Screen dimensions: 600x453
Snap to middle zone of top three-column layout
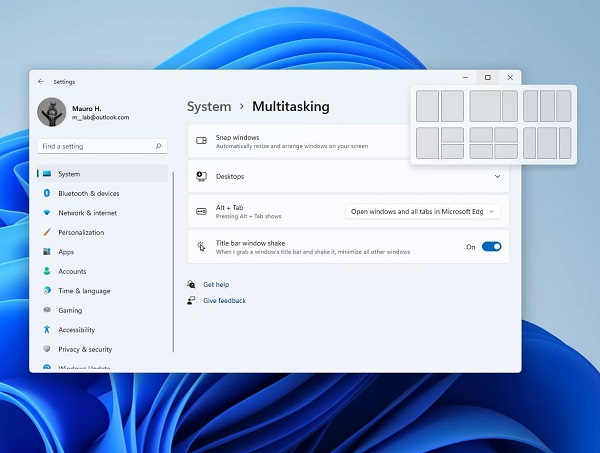547,106
